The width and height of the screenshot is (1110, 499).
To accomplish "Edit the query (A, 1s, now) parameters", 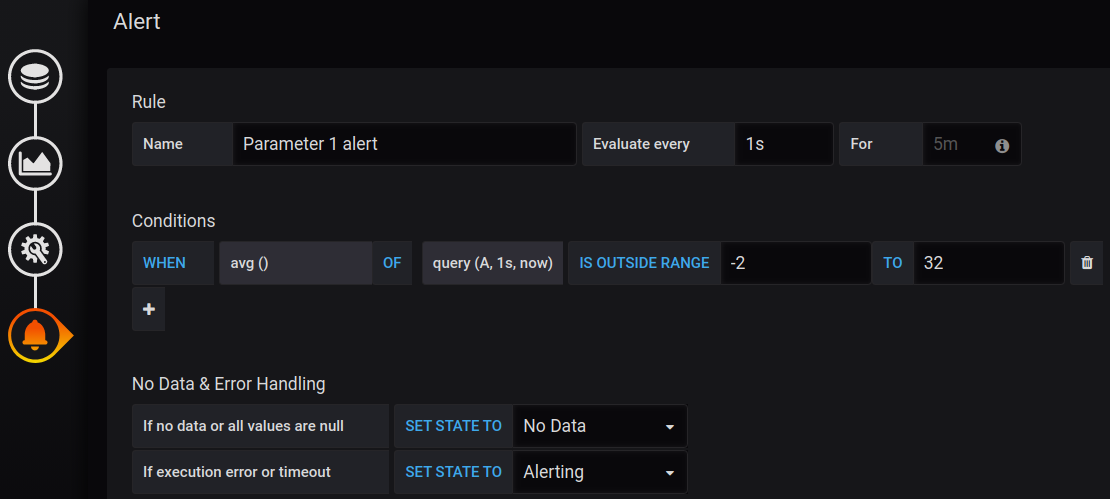I will click(493, 263).
